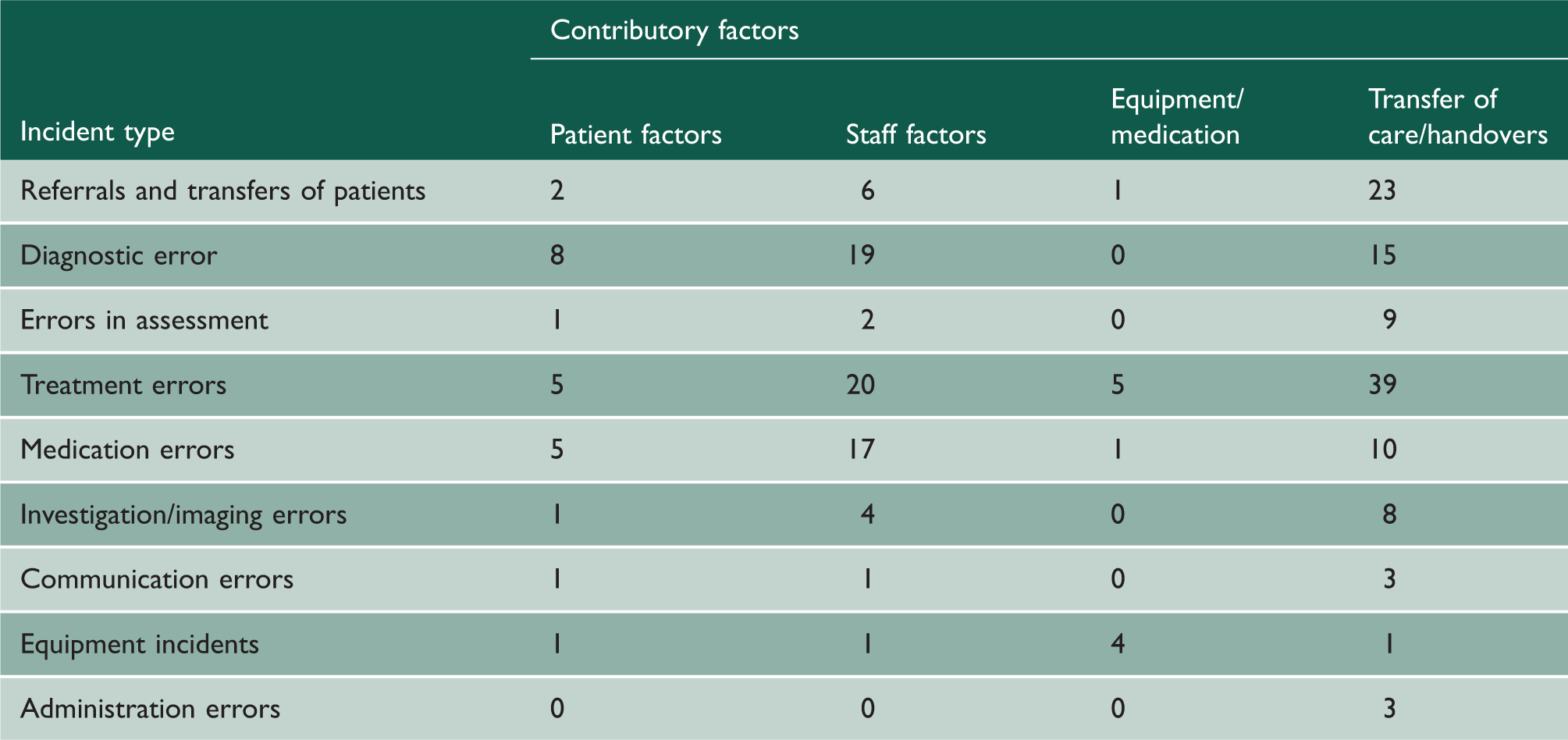1568x740 pixels.
Task: Click the Diagnostic error row label
Action: (119, 256)
